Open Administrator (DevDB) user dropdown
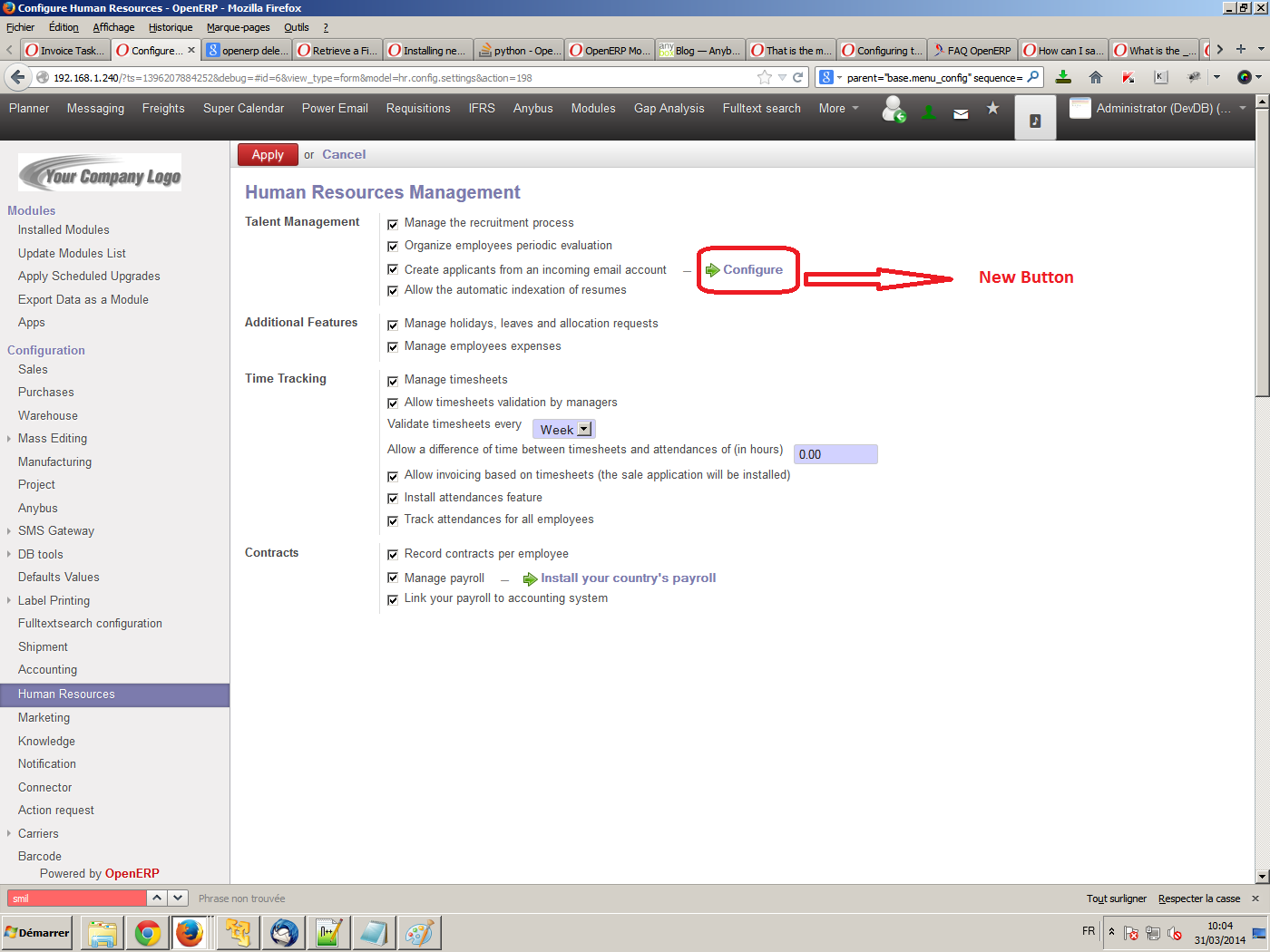The image size is (1270, 952). [1158, 109]
